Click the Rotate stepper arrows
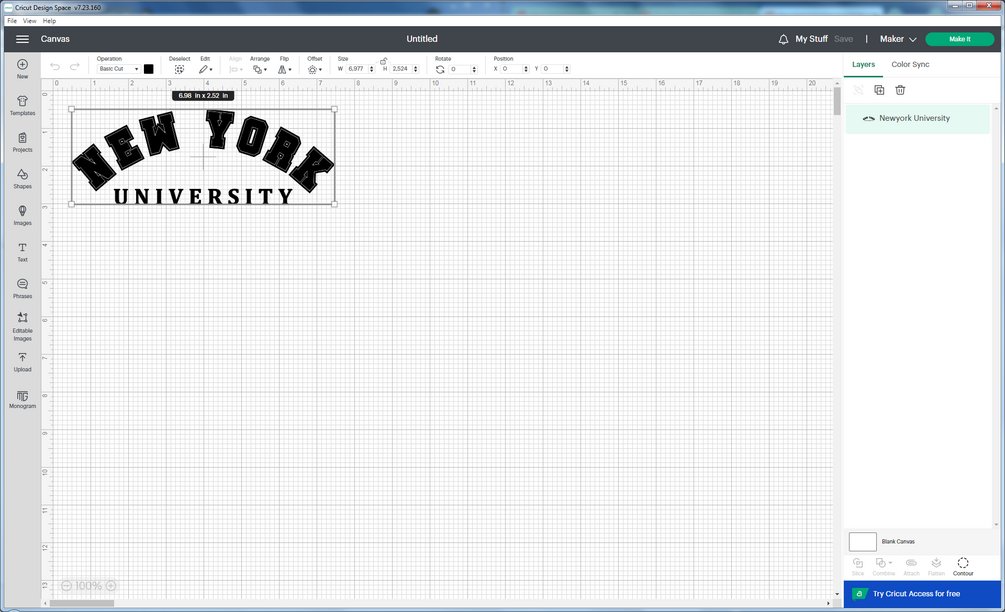 coord(474,69)
